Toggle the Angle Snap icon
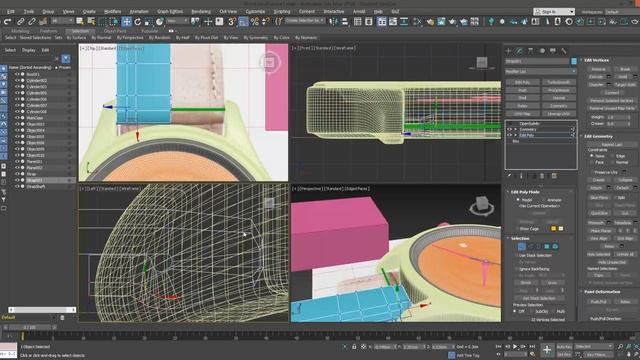The image size is (640, 360). pyautogui.click(x=243, y=21)
